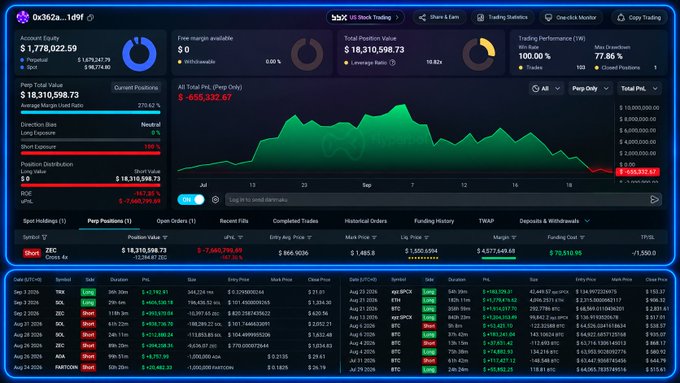
Task: Click the All Total PnL value -655,332.67
Action: click(x=205, y=98)
